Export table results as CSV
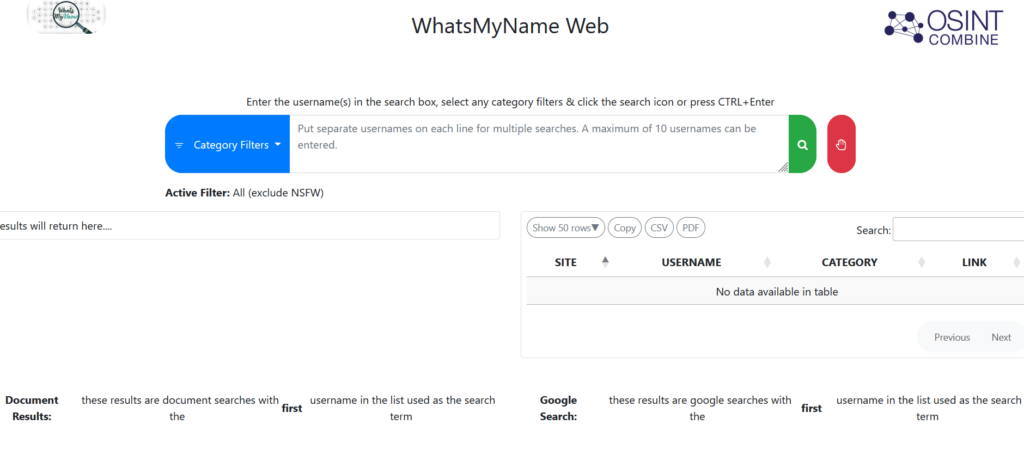Image resolution: width=1024 pixels, height=474 pixels. click(659, 228)
